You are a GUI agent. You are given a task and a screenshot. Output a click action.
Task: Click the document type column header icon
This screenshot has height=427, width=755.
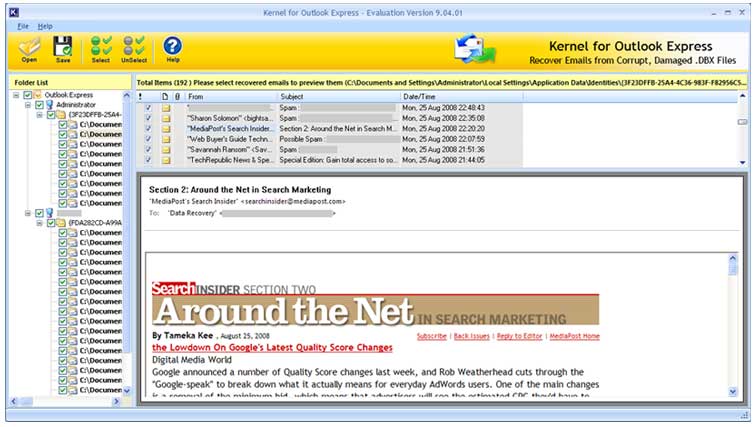[165, 97]
